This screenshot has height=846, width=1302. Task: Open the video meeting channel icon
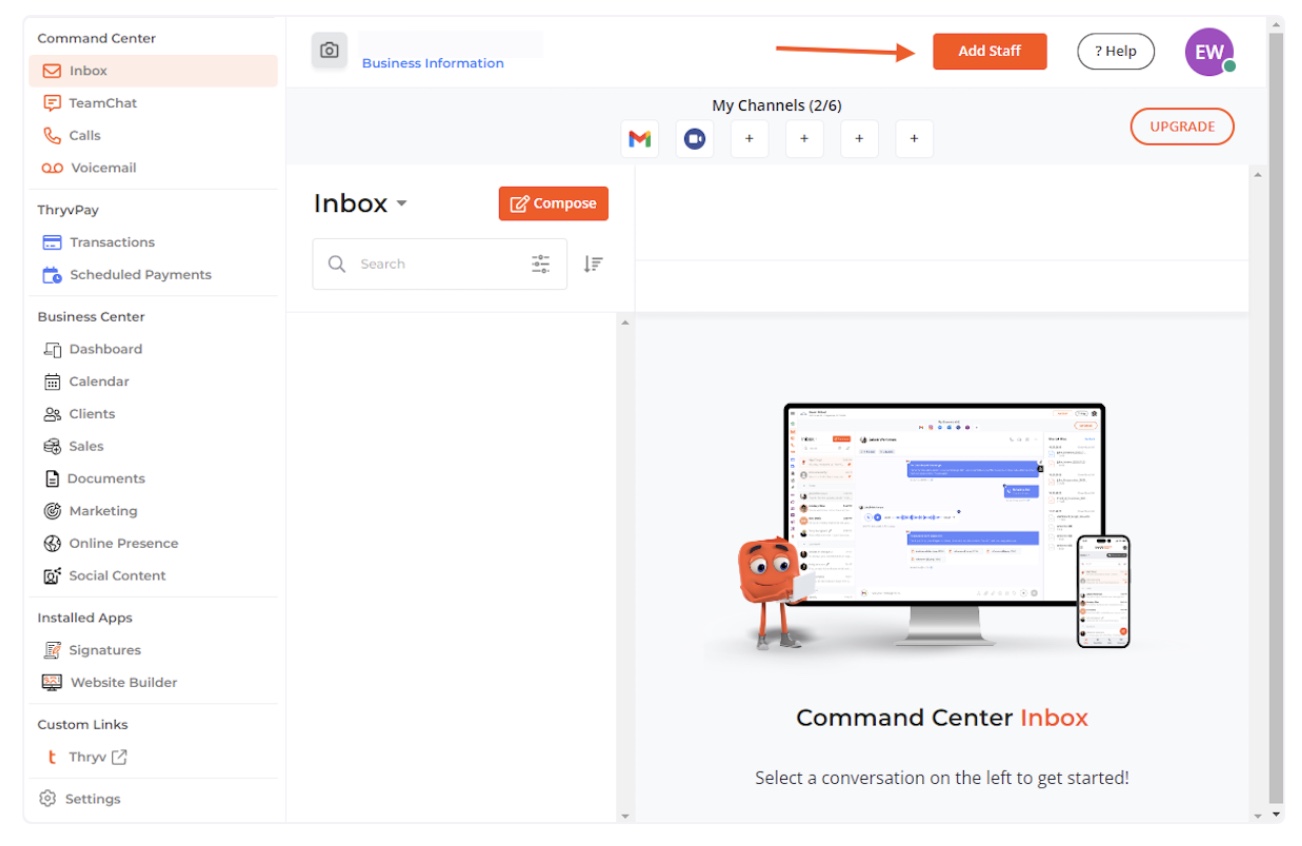click(694, 139)
